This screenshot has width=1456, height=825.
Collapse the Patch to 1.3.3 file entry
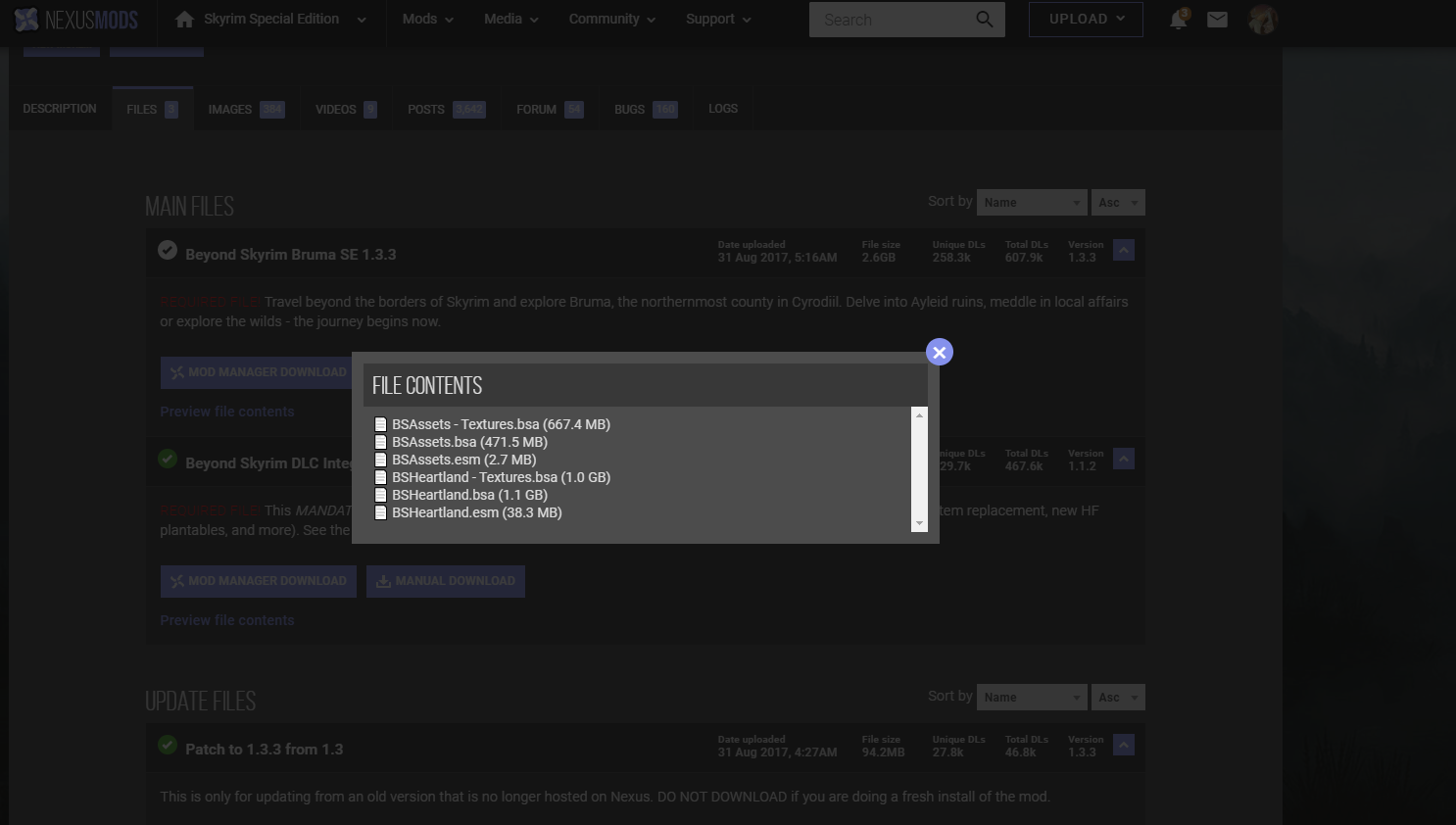[x=1124, y=746]
